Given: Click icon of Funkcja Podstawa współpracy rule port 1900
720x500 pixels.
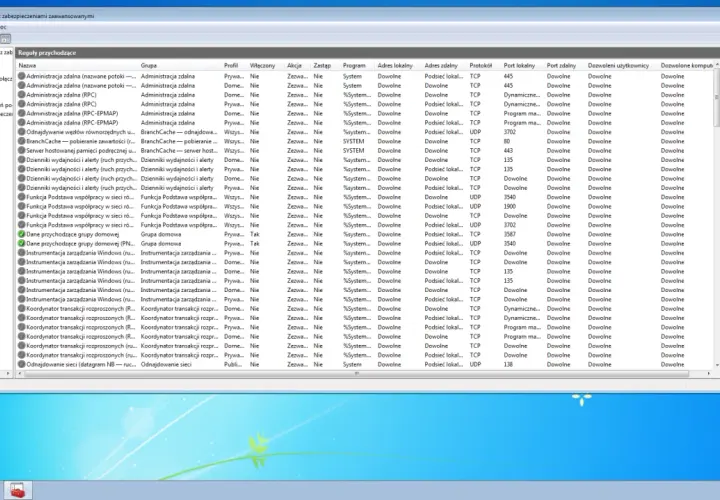Looking at the screenshot, I should point(21,206).
